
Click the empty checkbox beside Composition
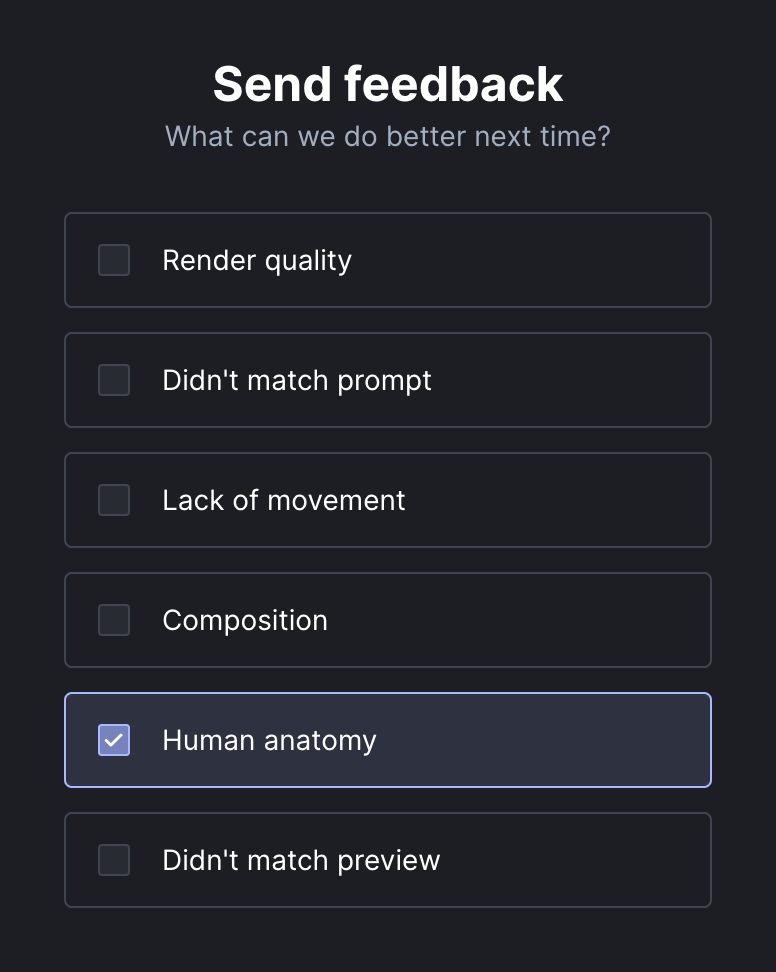coord(113,620)
